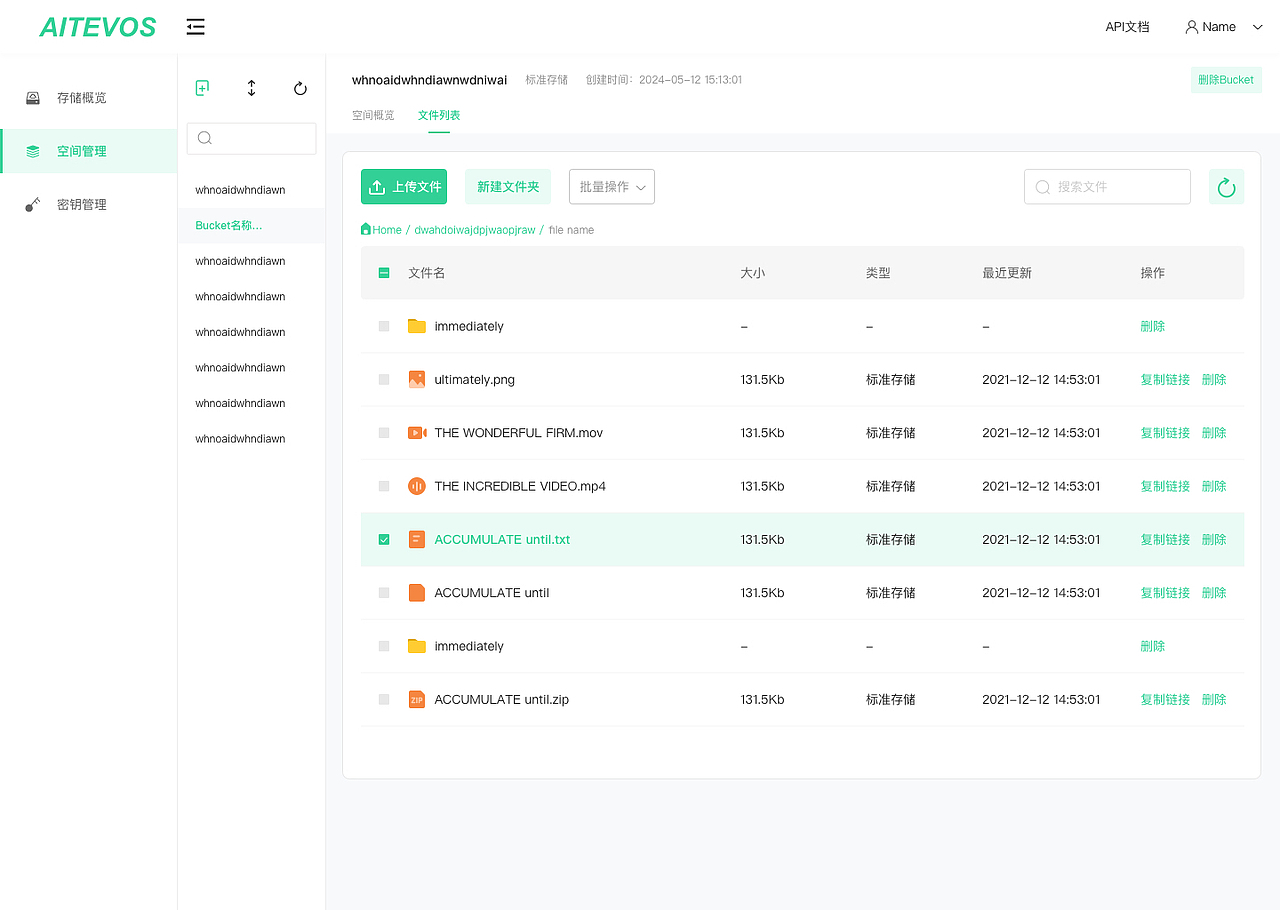
Task: Sort bucket list with up-down arrow icon
Action: click(251, 88)
